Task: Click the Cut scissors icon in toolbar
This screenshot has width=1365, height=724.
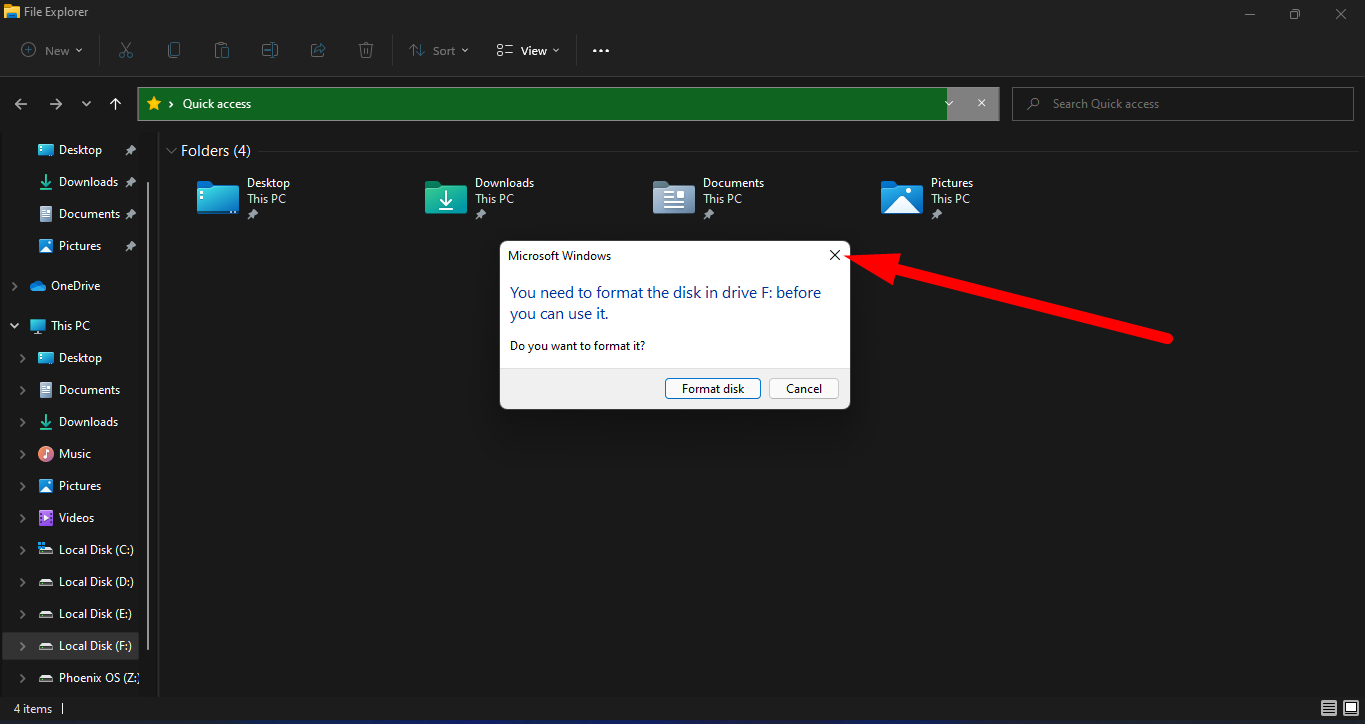Action: pos(126,50)
